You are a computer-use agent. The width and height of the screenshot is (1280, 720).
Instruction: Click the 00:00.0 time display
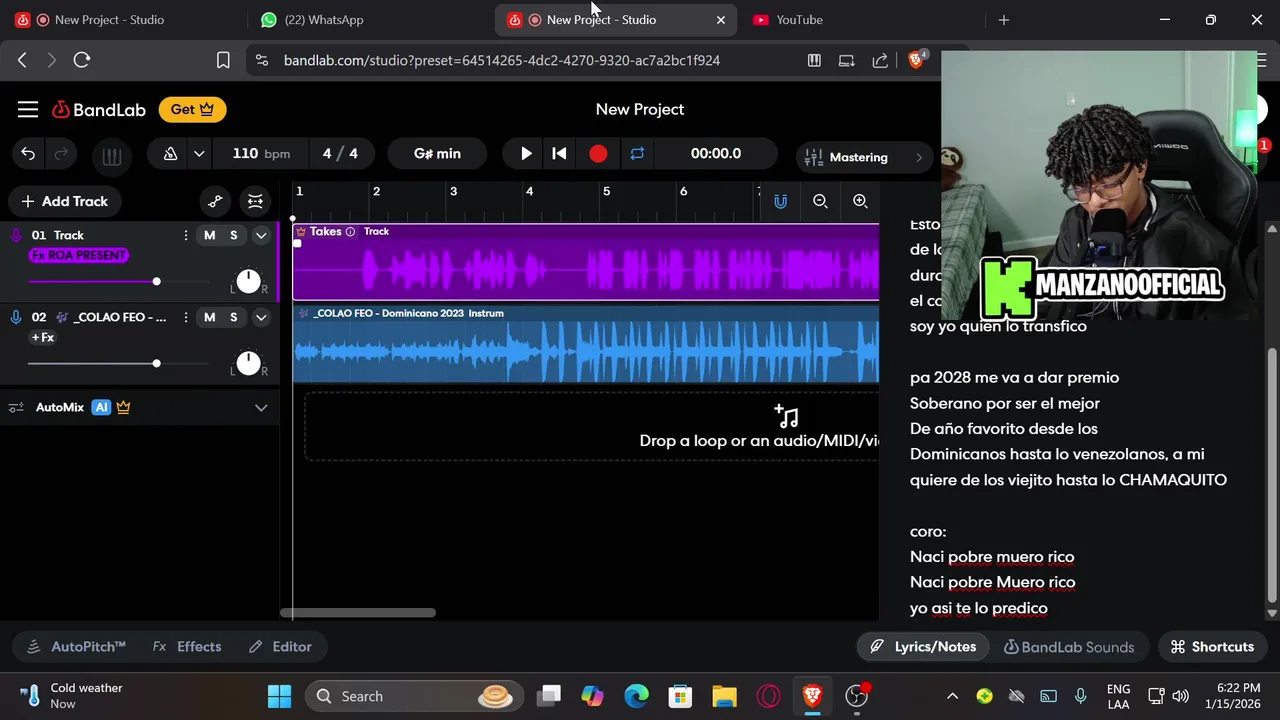(716, 153)
